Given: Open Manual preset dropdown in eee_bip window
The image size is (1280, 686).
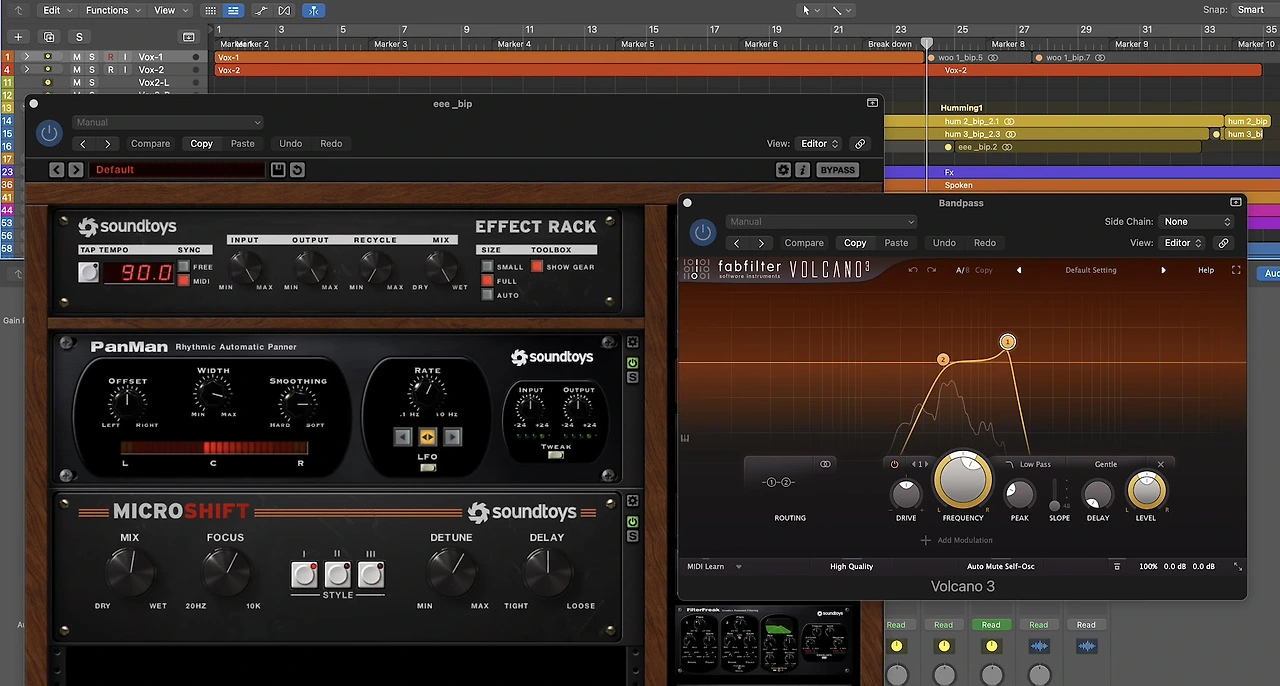Looking at the screenshot, I should point(167,123).
